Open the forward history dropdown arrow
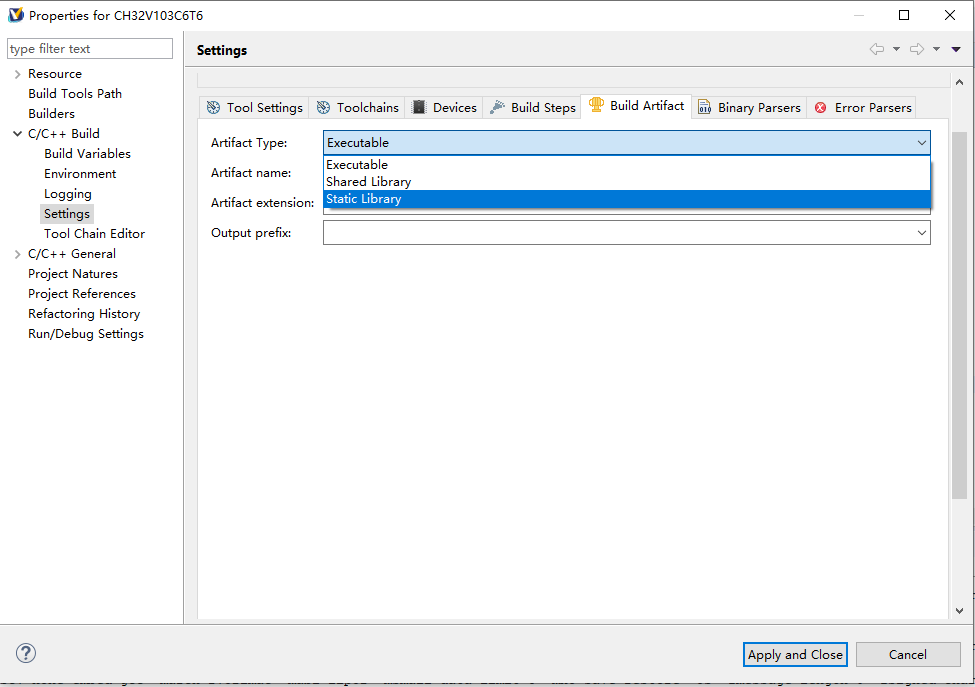 [x=936, y=49]
